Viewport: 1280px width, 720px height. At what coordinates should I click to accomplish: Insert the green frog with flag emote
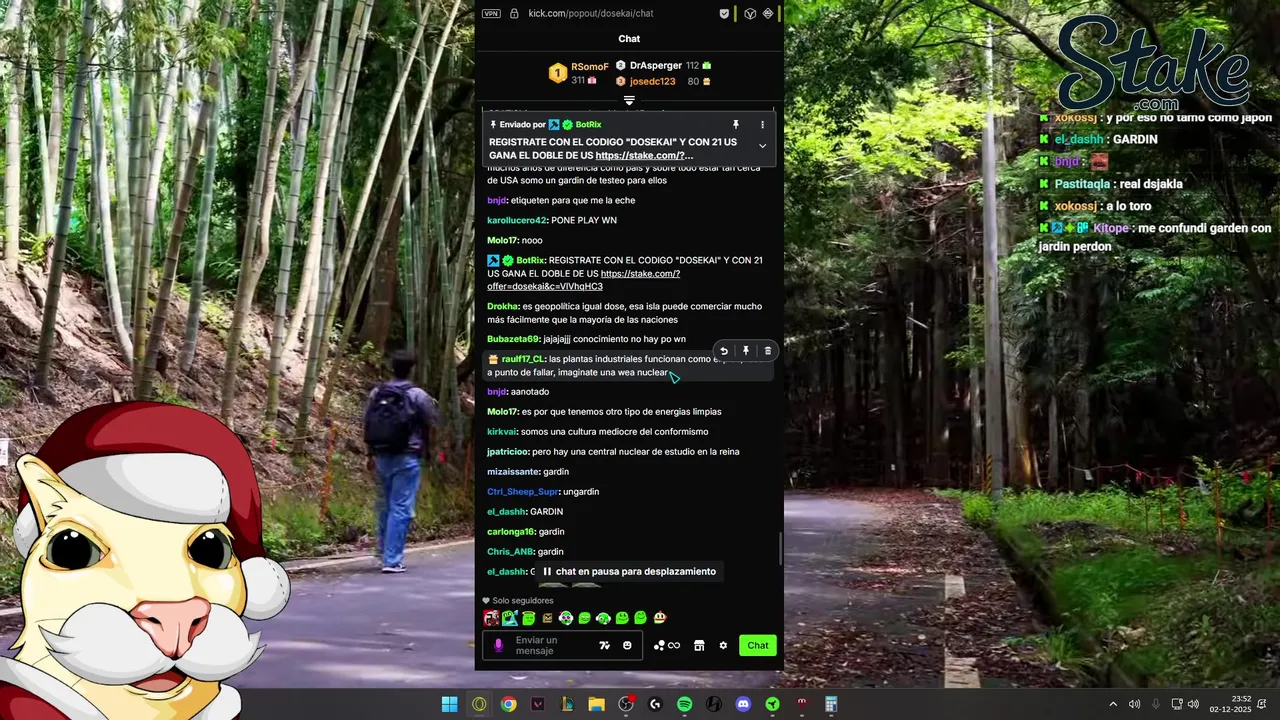point(510,618)
